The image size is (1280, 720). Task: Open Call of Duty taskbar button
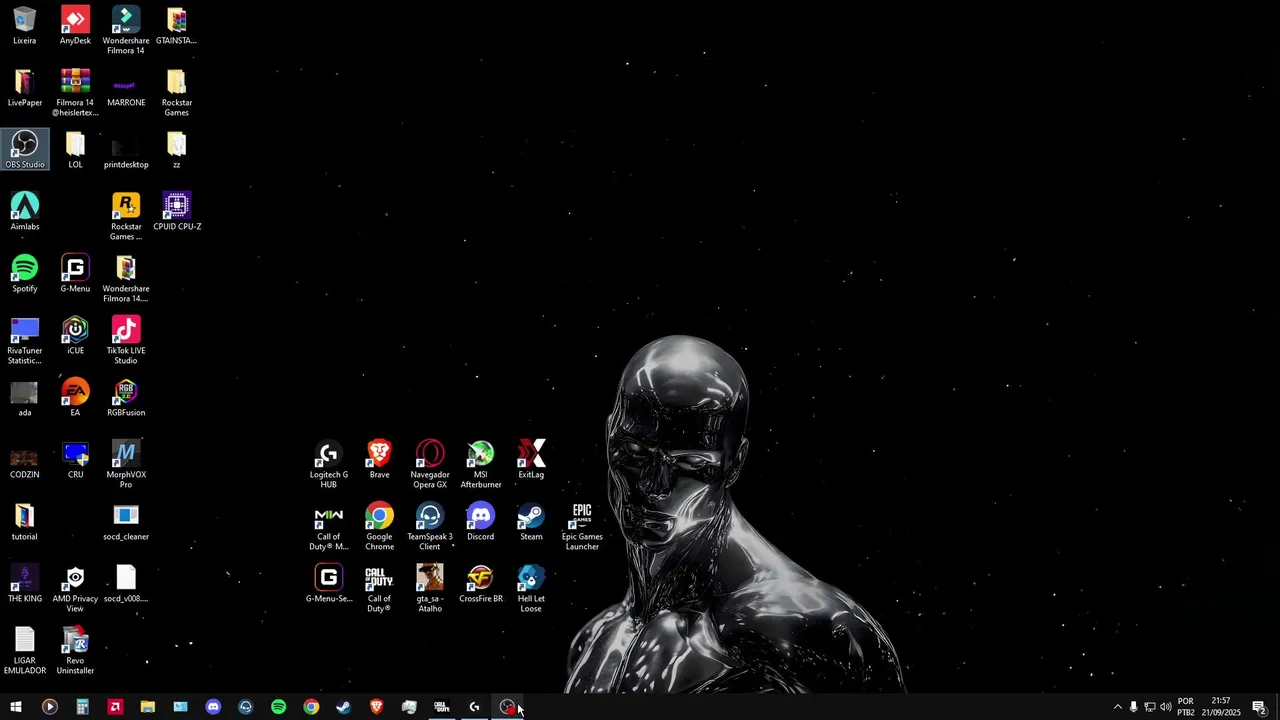[x=441, y=707]
